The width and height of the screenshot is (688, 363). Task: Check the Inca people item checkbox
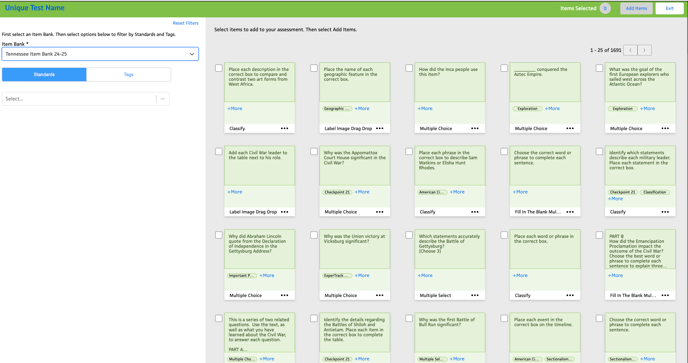pyautogui.click(x=409, y=68)
